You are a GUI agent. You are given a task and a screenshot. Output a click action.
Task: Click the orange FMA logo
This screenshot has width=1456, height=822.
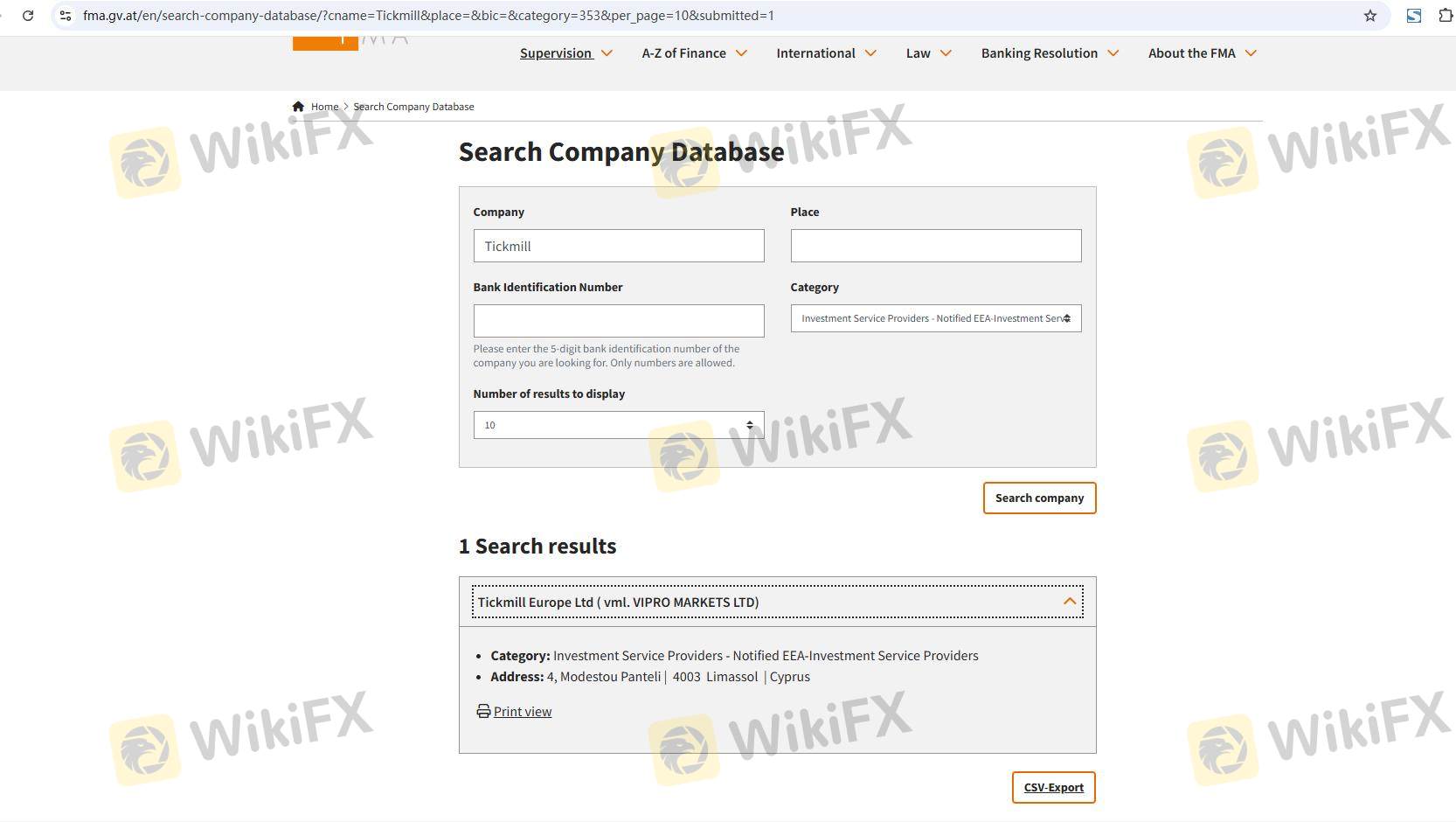click(325, 43)
